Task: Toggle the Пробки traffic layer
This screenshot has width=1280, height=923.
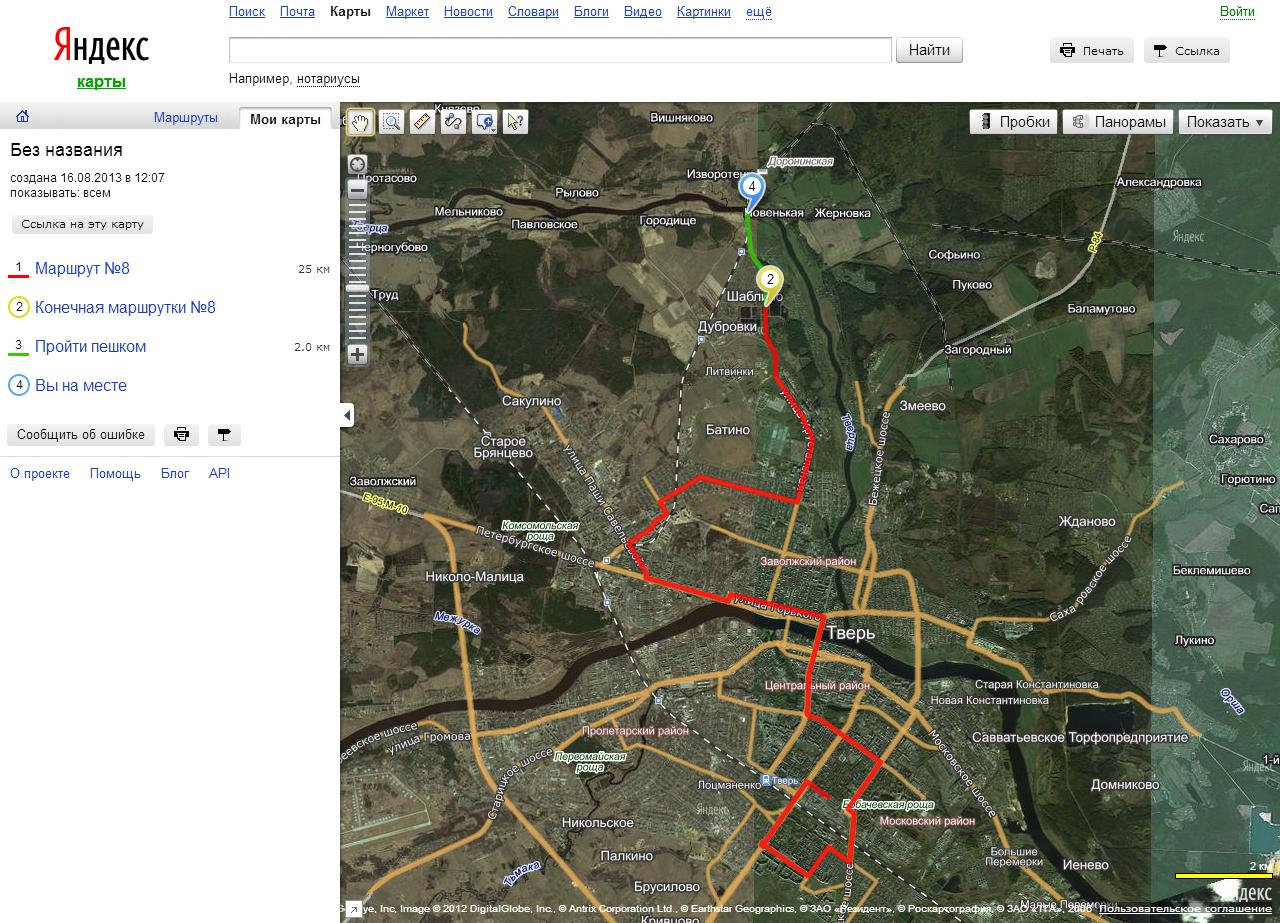Action: [1014, 122]
